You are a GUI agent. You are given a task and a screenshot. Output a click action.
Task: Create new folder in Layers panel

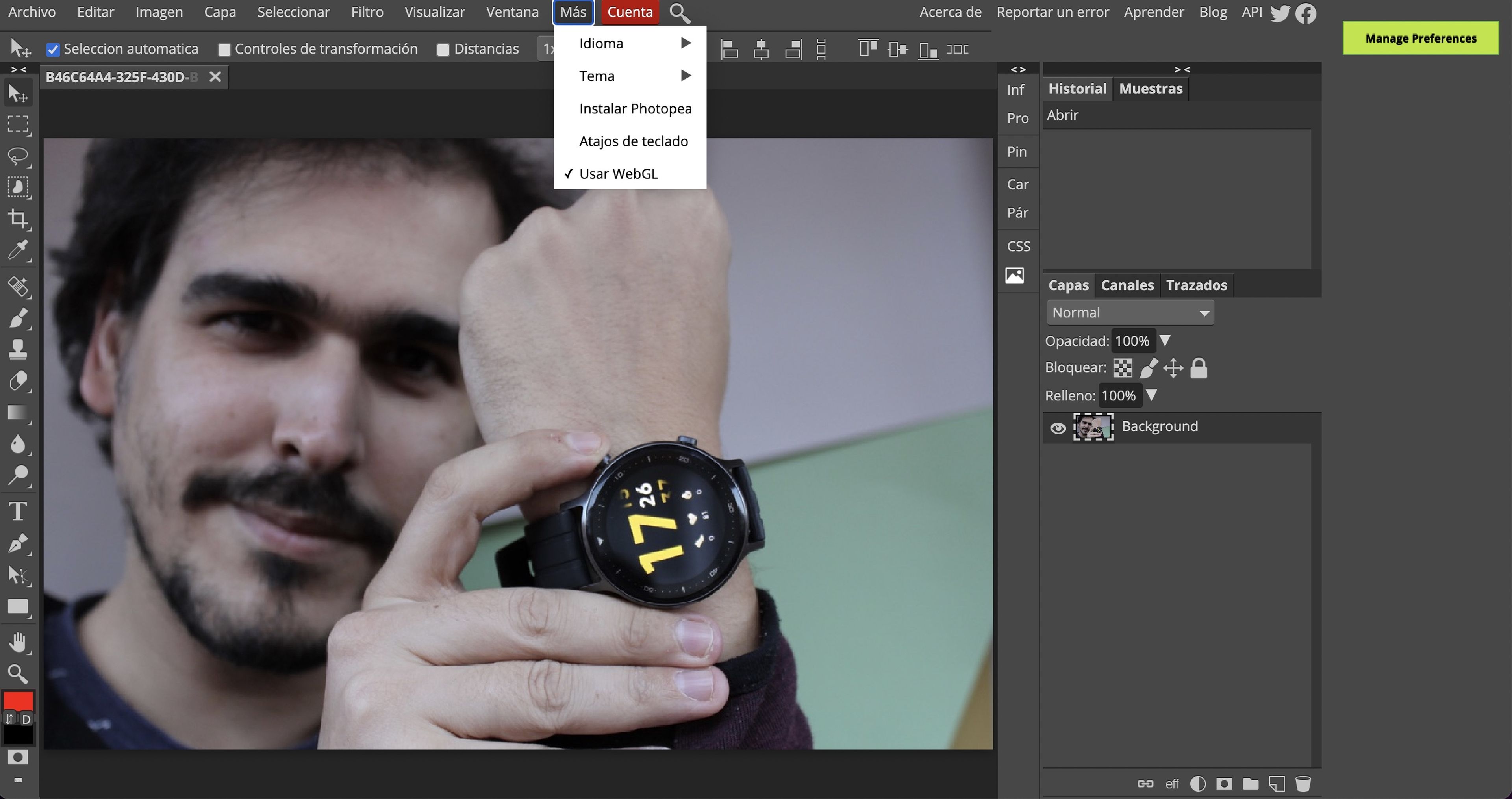[1250, 784]
